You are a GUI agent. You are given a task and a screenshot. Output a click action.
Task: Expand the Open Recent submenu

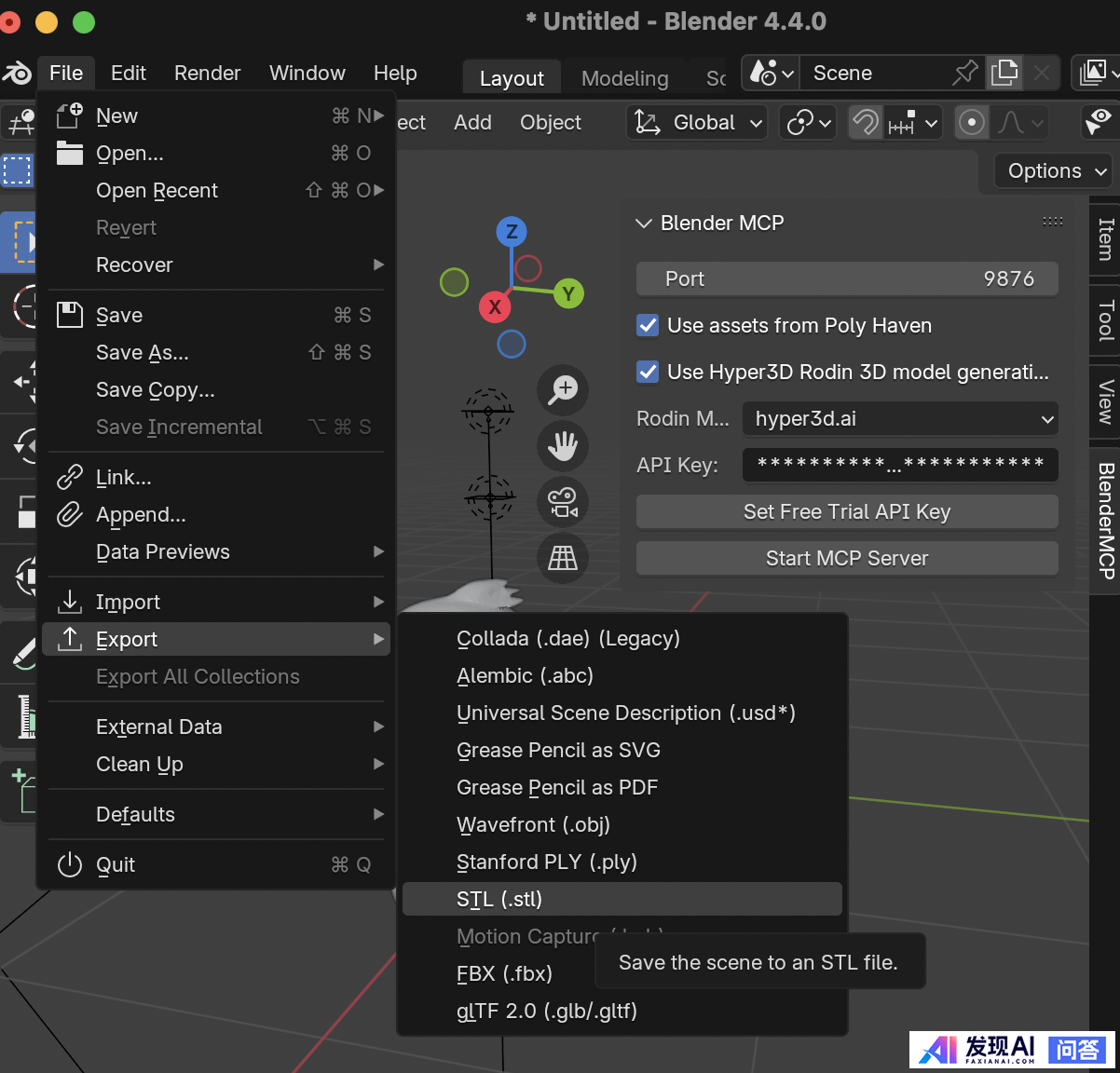216,190
